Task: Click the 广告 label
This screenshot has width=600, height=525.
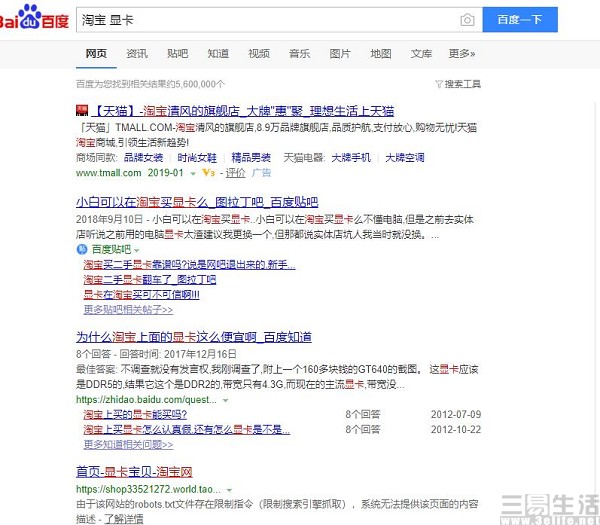Action: (261, 173)
